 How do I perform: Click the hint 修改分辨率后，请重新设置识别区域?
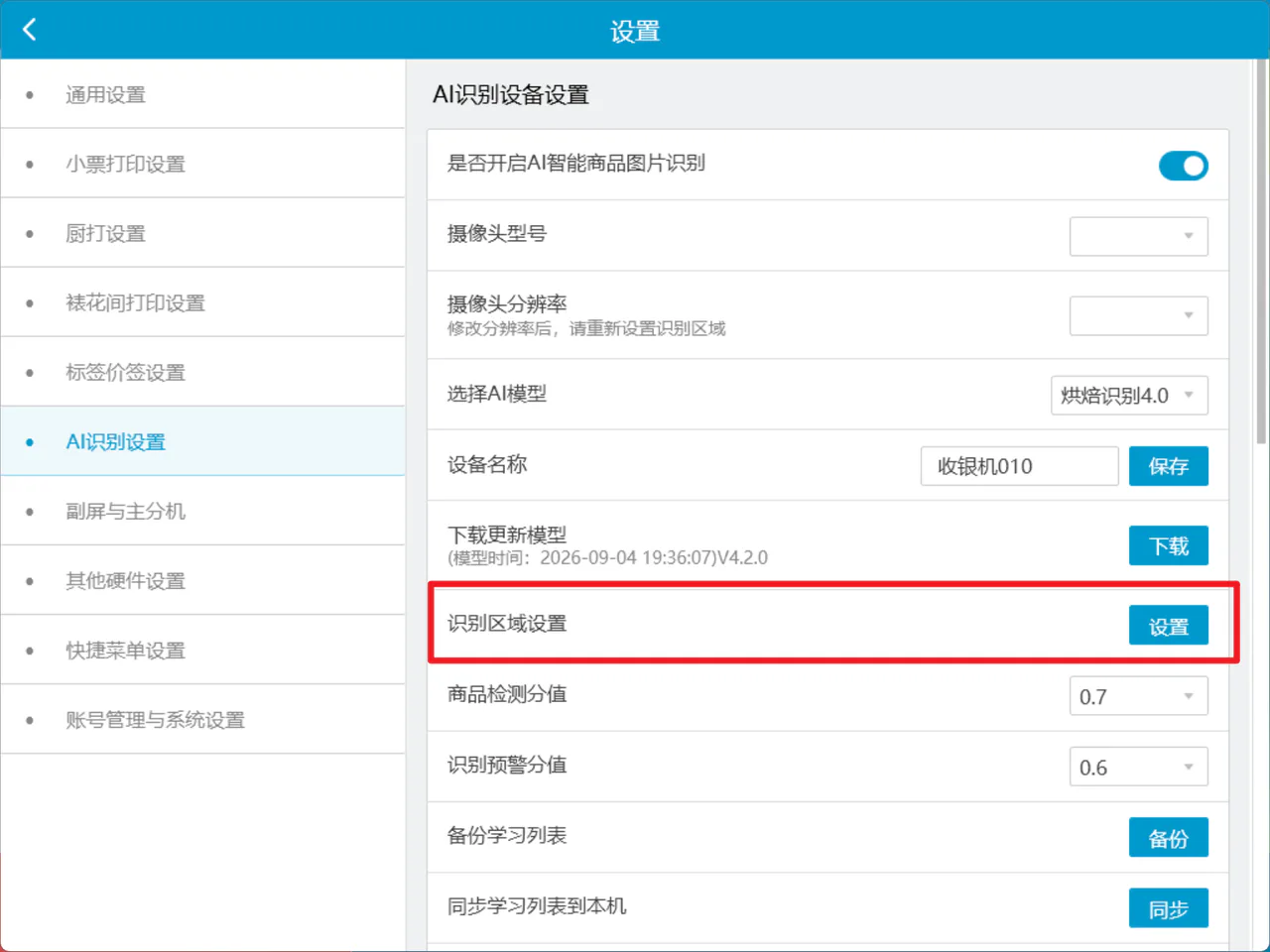click(586, 328)
